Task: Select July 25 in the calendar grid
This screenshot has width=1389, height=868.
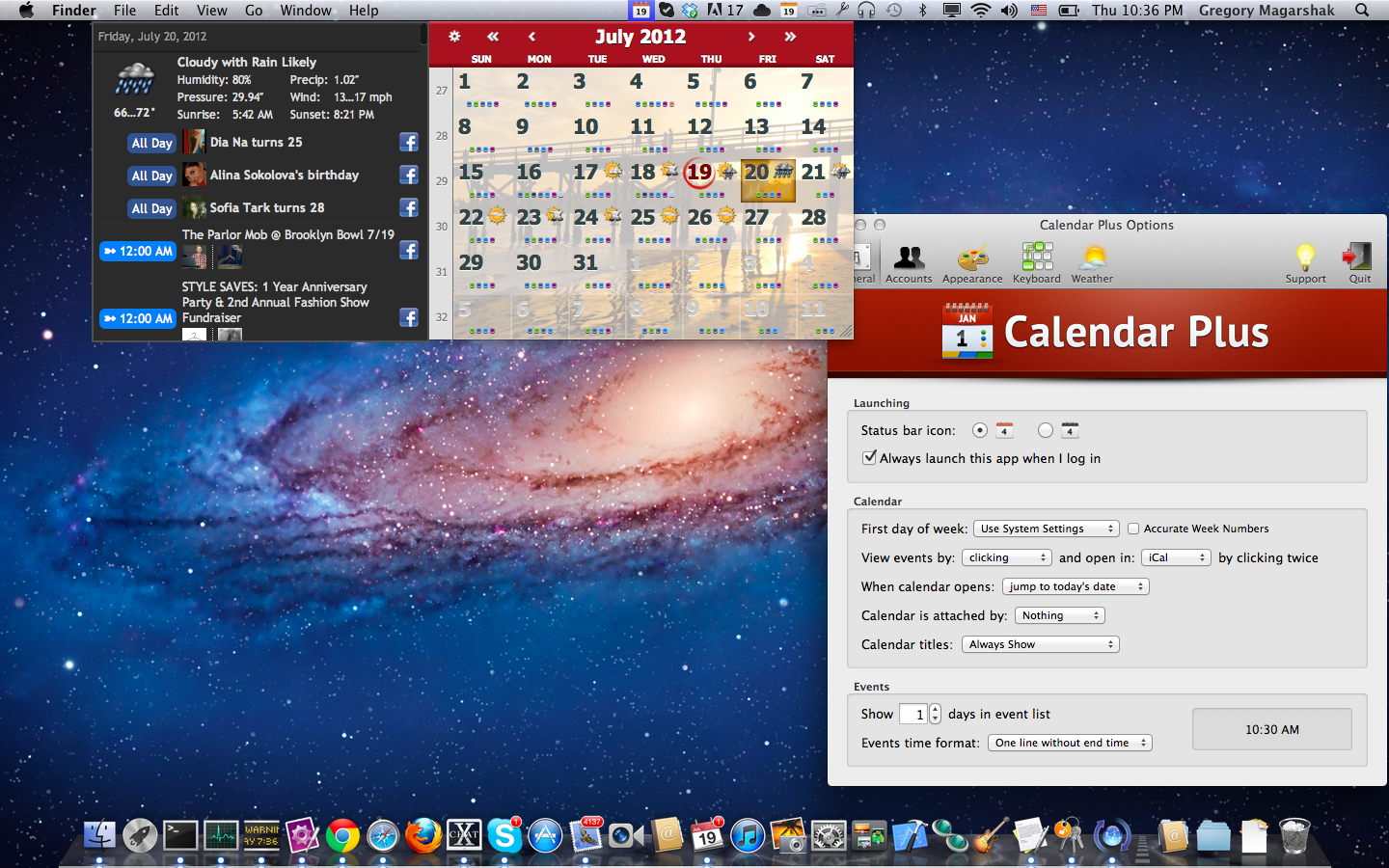Action: pyautogui.click(x=643, y=217)
